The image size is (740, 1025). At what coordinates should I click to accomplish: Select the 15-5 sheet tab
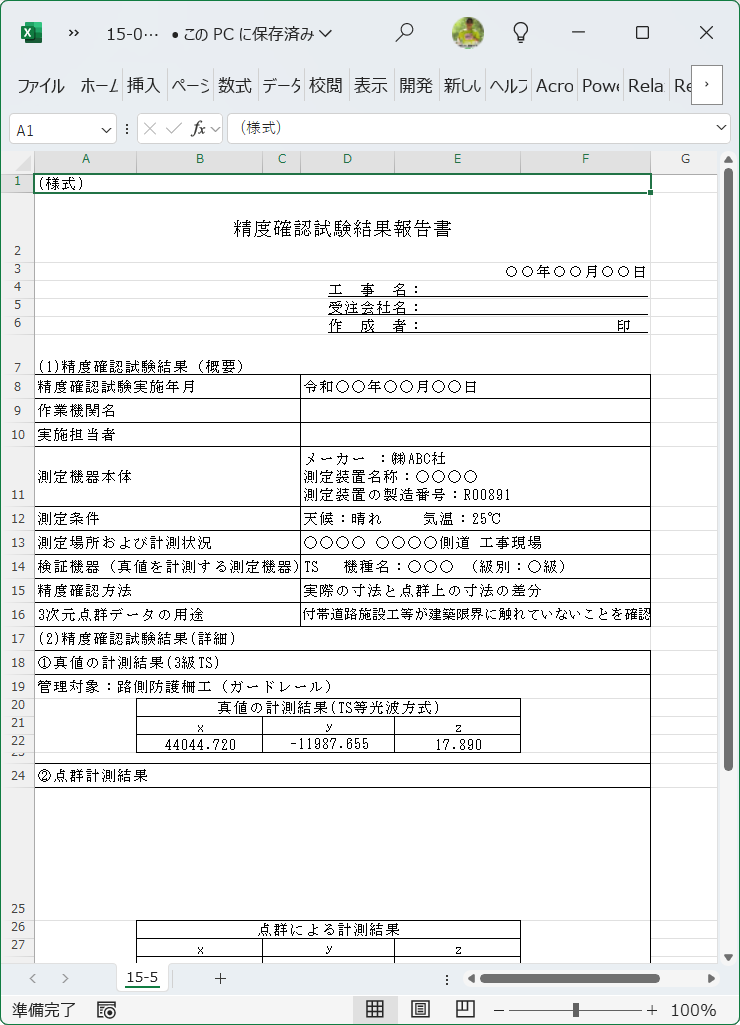click(x=142, y=978)
